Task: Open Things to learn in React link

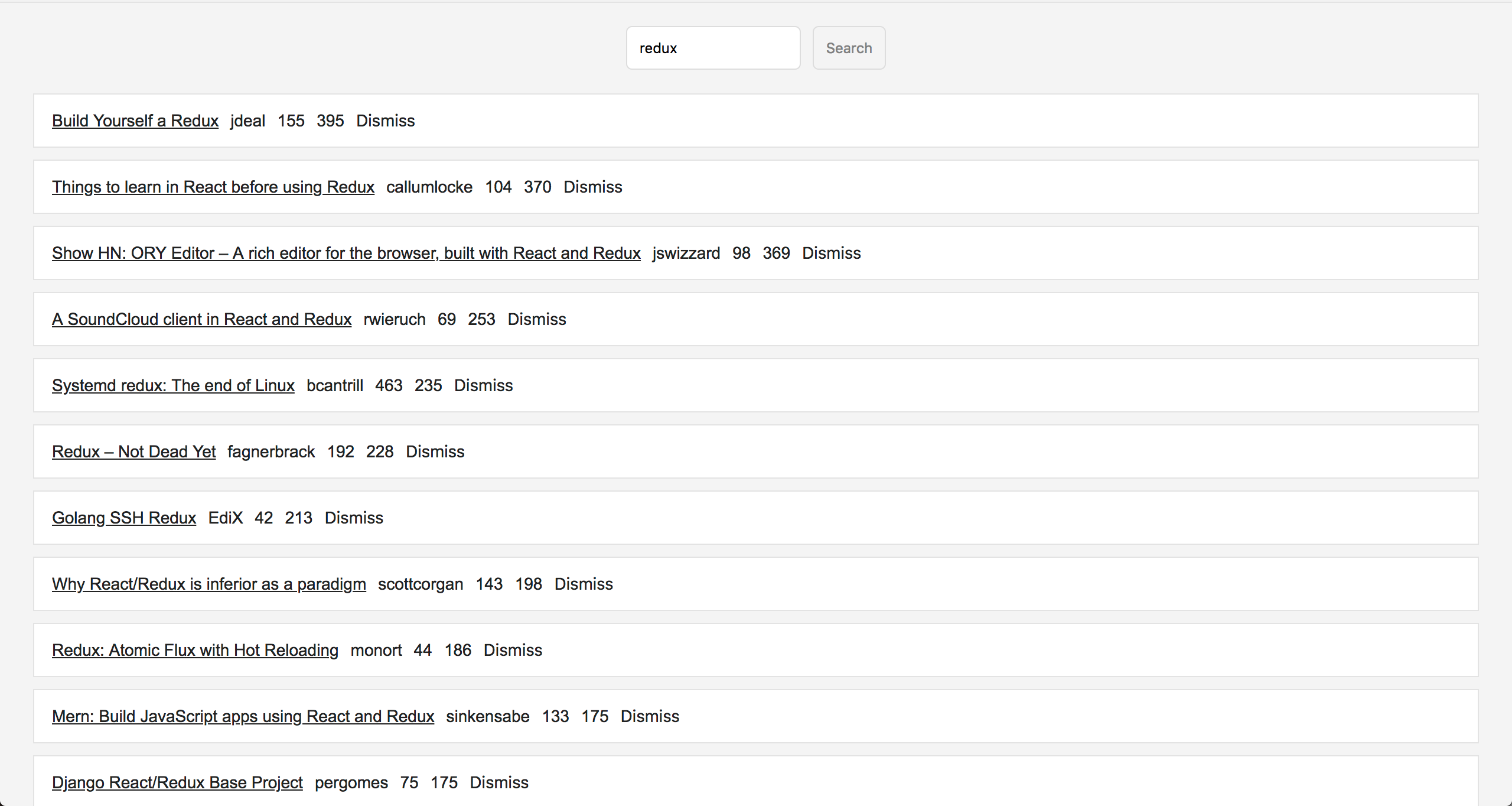Action: [x=213, y=187]
